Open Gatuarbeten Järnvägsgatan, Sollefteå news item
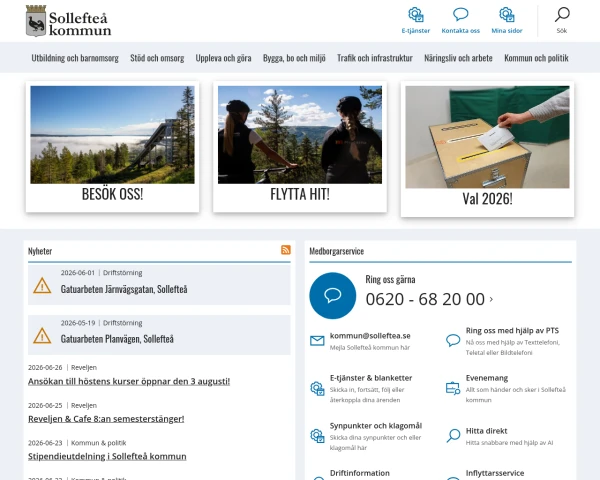Viewport: 600px width, 480px height. click(124, 289)
